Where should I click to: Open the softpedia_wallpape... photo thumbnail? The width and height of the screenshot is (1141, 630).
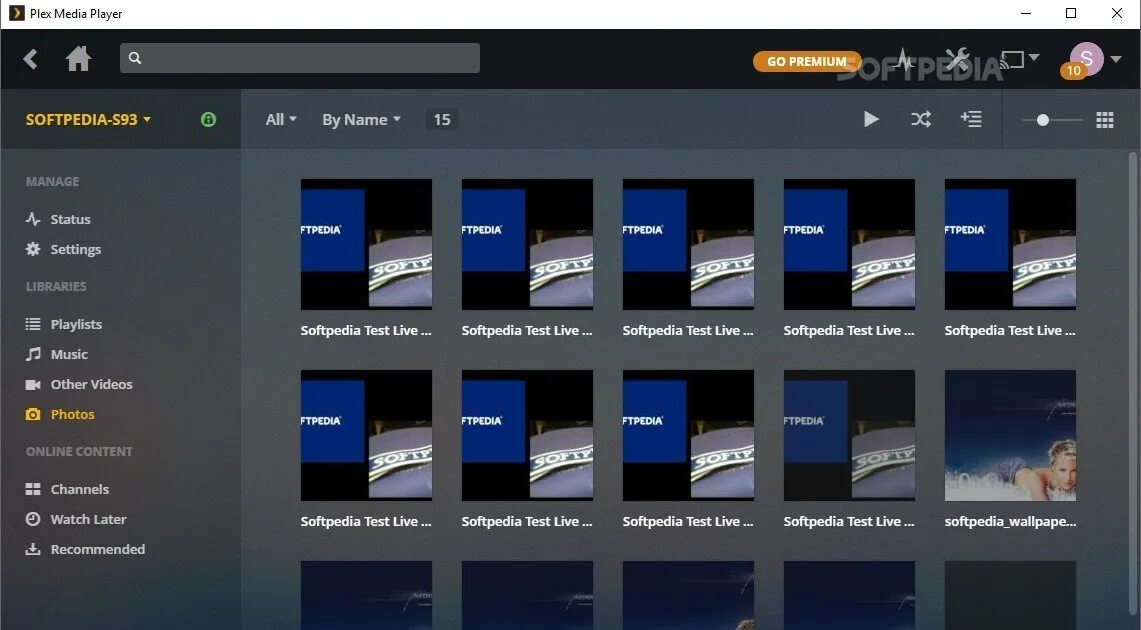1010,435
